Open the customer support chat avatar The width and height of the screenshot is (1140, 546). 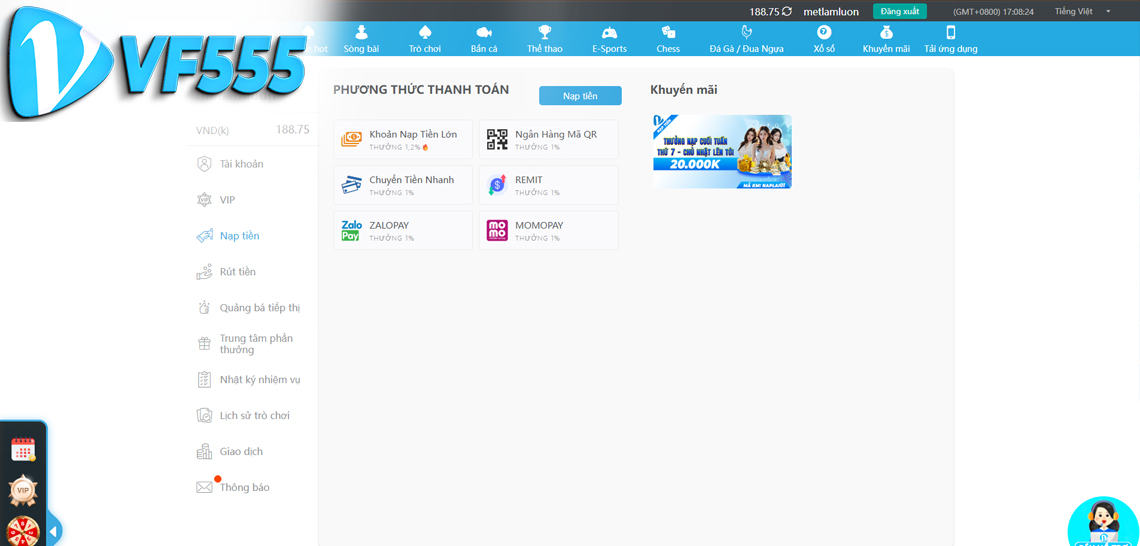click(x=1103, y=521)
